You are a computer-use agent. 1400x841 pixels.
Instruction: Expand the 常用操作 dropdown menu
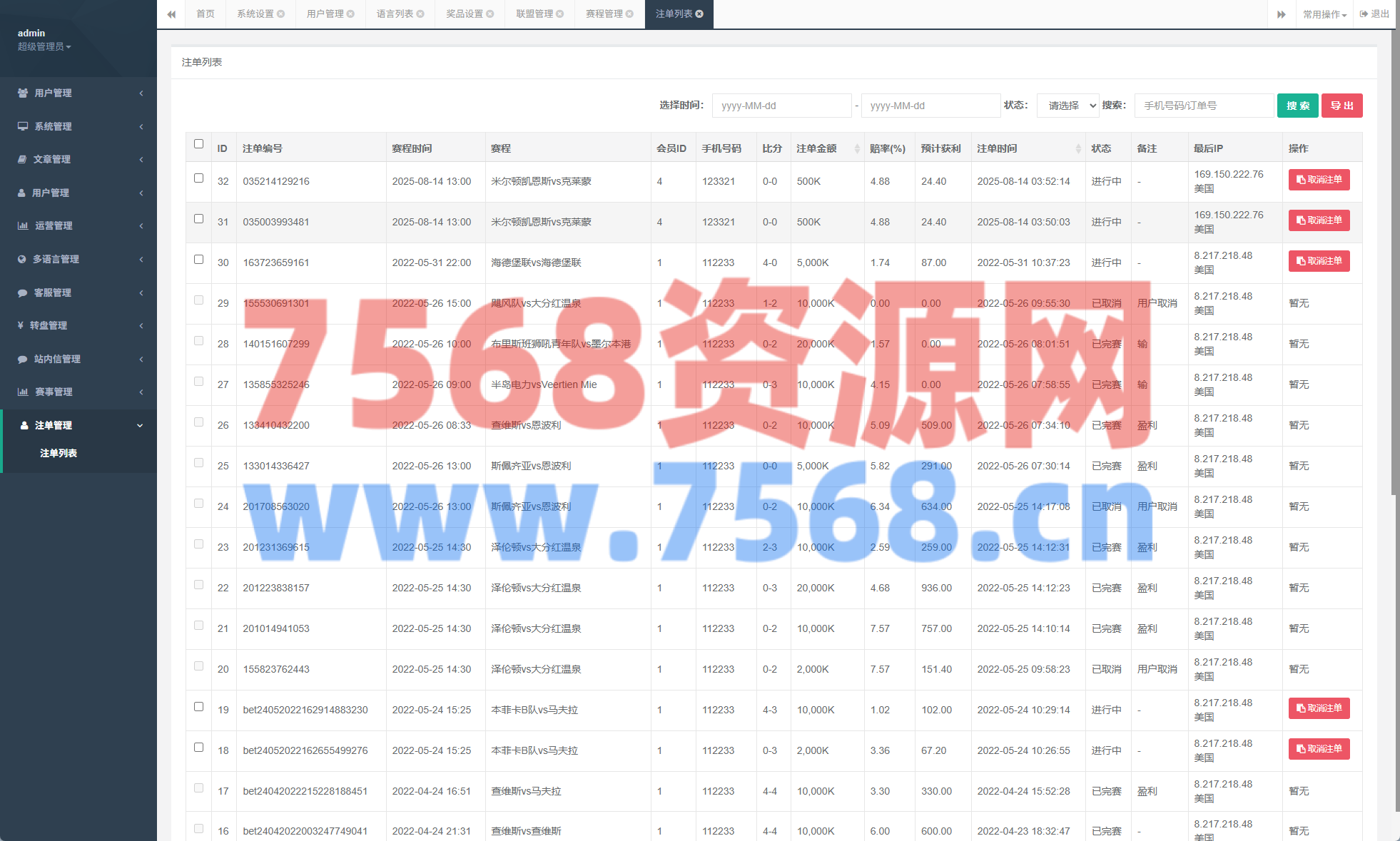(x=1324, y=14)
